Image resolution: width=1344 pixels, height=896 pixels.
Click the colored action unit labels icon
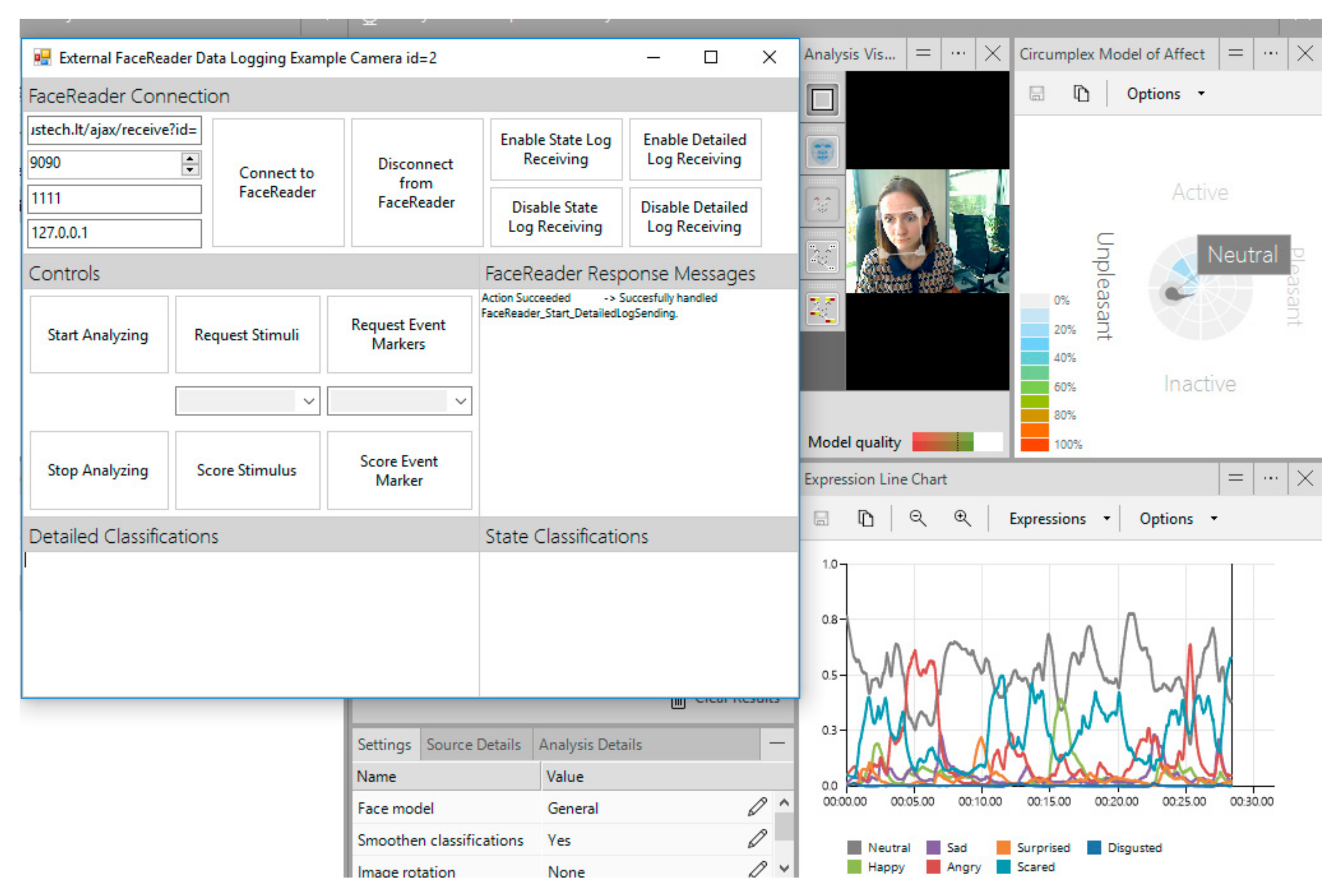822,309
